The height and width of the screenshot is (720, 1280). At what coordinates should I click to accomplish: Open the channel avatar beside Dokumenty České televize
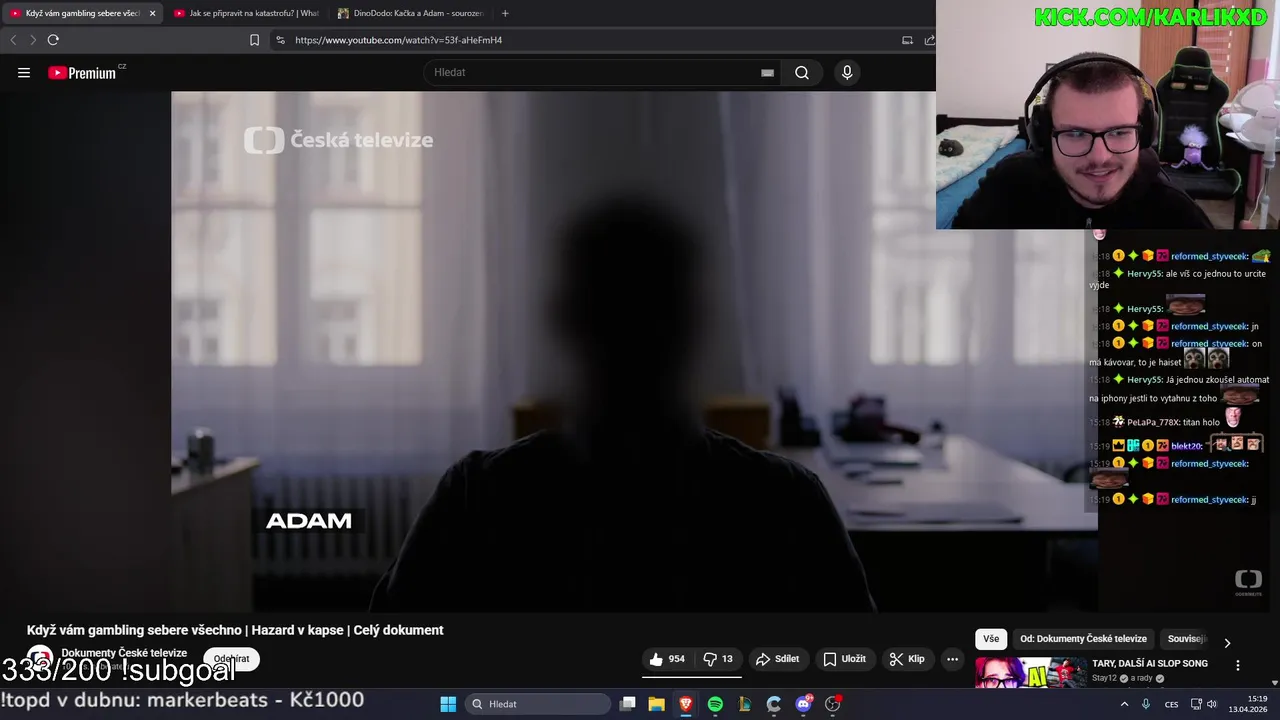pyautogui.click(x=39, y=659)
